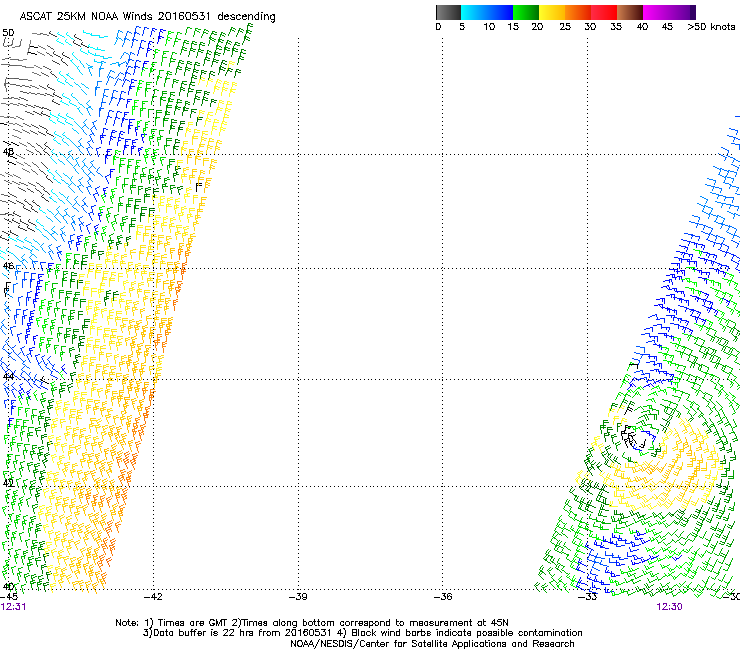The height and width of the screenshot is (650, 740).
Task: Click the 46 latitude axis label
Action: pos(8,266)
